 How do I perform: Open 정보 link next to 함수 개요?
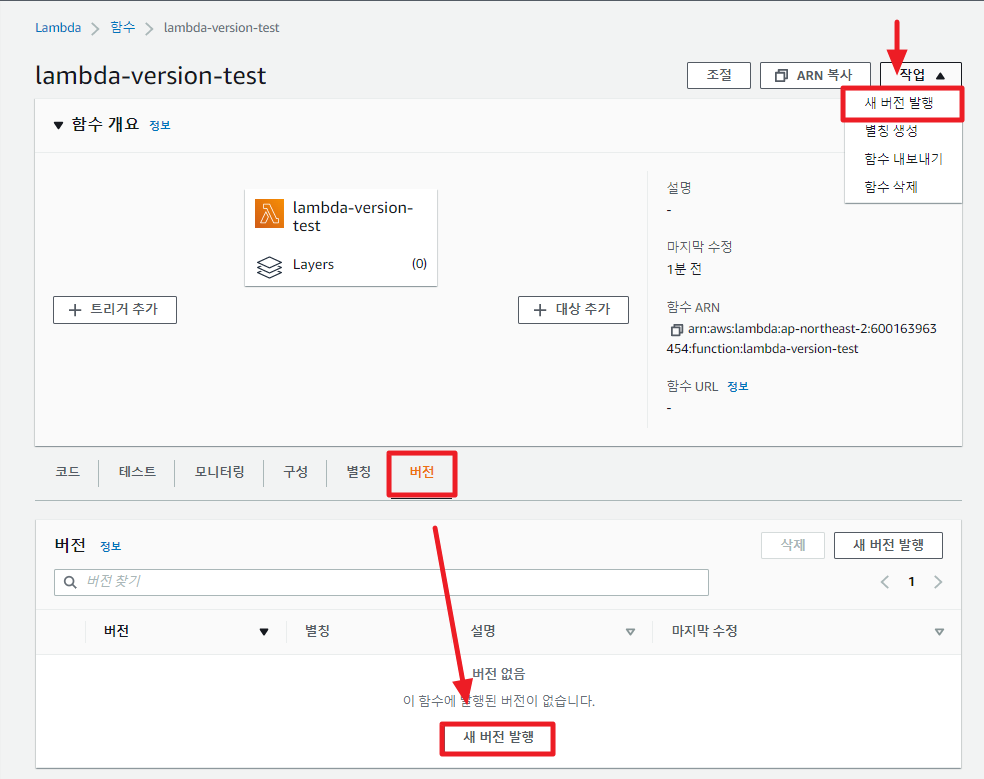pyautogui.click(x=159, y=126)
